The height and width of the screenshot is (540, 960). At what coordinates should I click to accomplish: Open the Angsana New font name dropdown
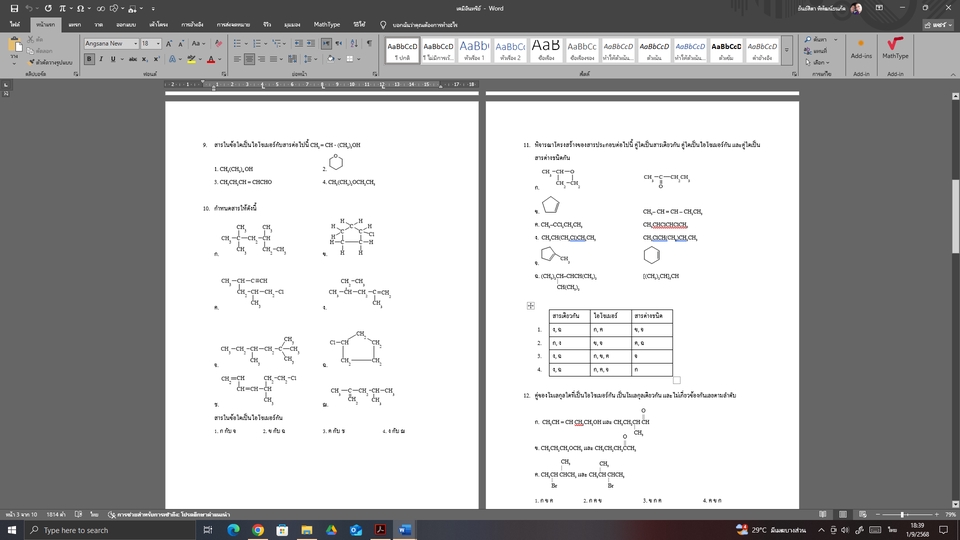point(133,44)
